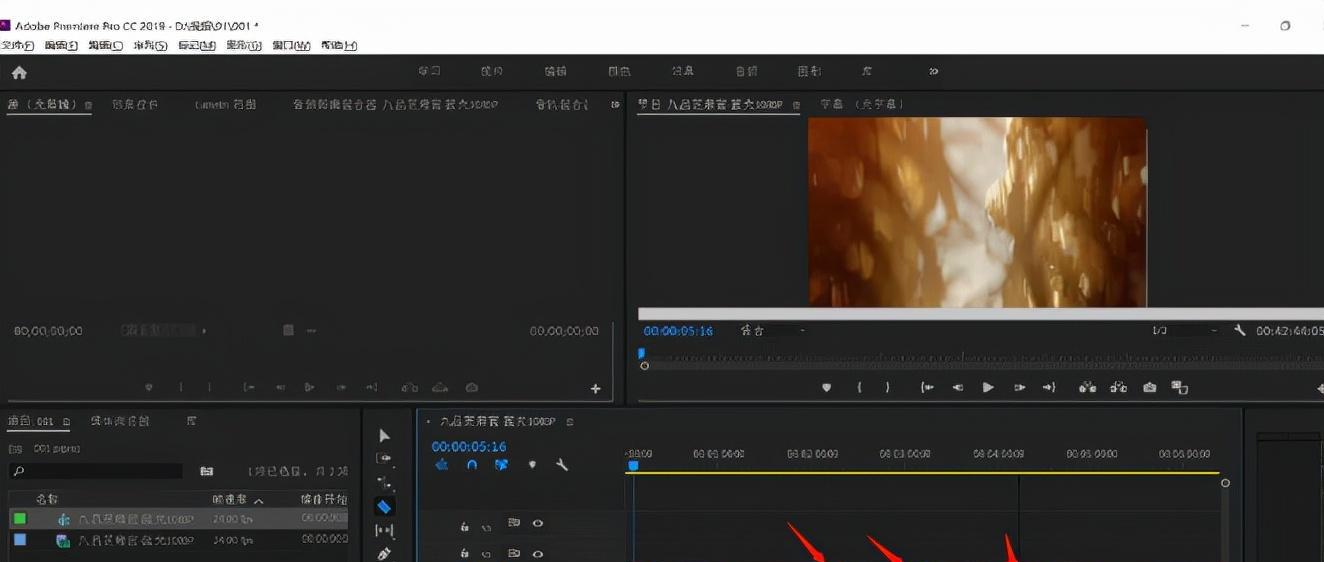
Task: Toggle Snap magnet in the timeline
Action: 472,465
